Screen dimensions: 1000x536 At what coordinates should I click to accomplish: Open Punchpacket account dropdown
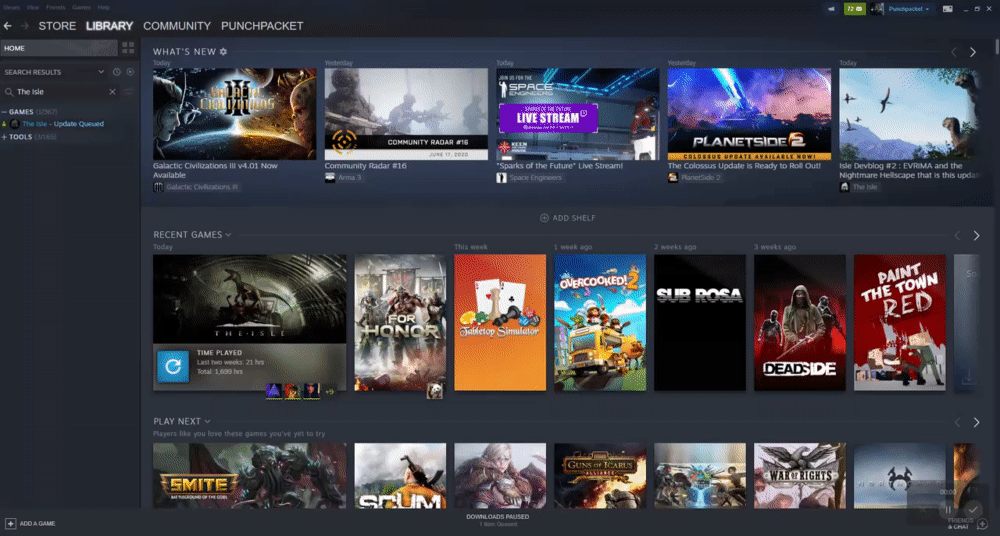click(x=909, y=9)
